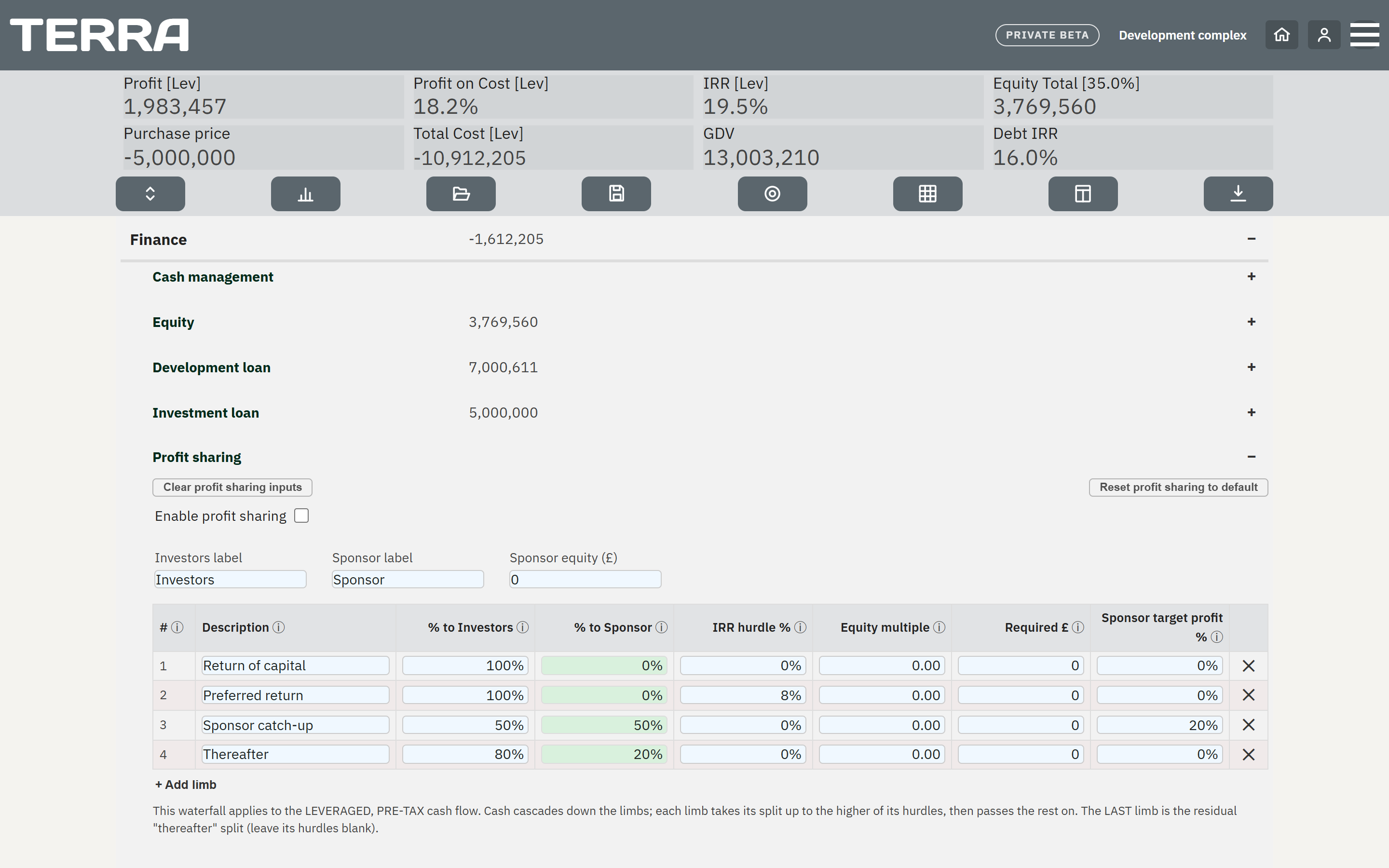Edit the Sponsor label field
This screenshot has width=1389, height=868.
tap(408, 579)
